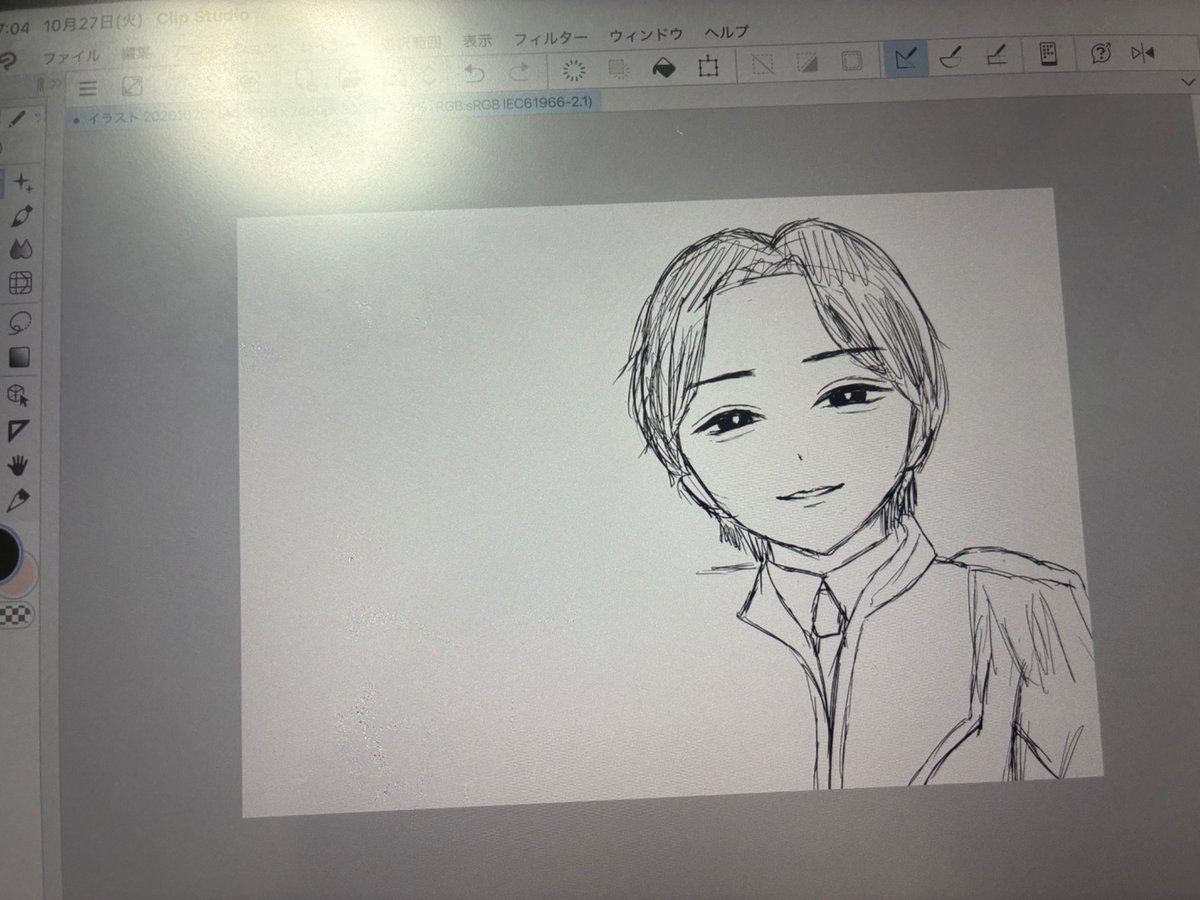Click the Deselect icon
Viewport: 1200px width, 900px height.
(762, 64)
